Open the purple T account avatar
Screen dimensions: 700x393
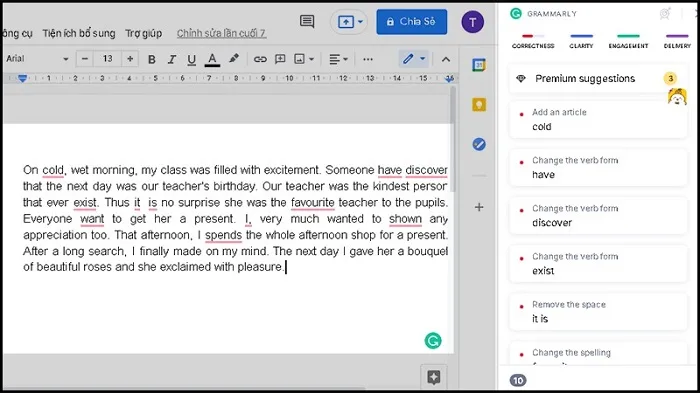point(472,22)
